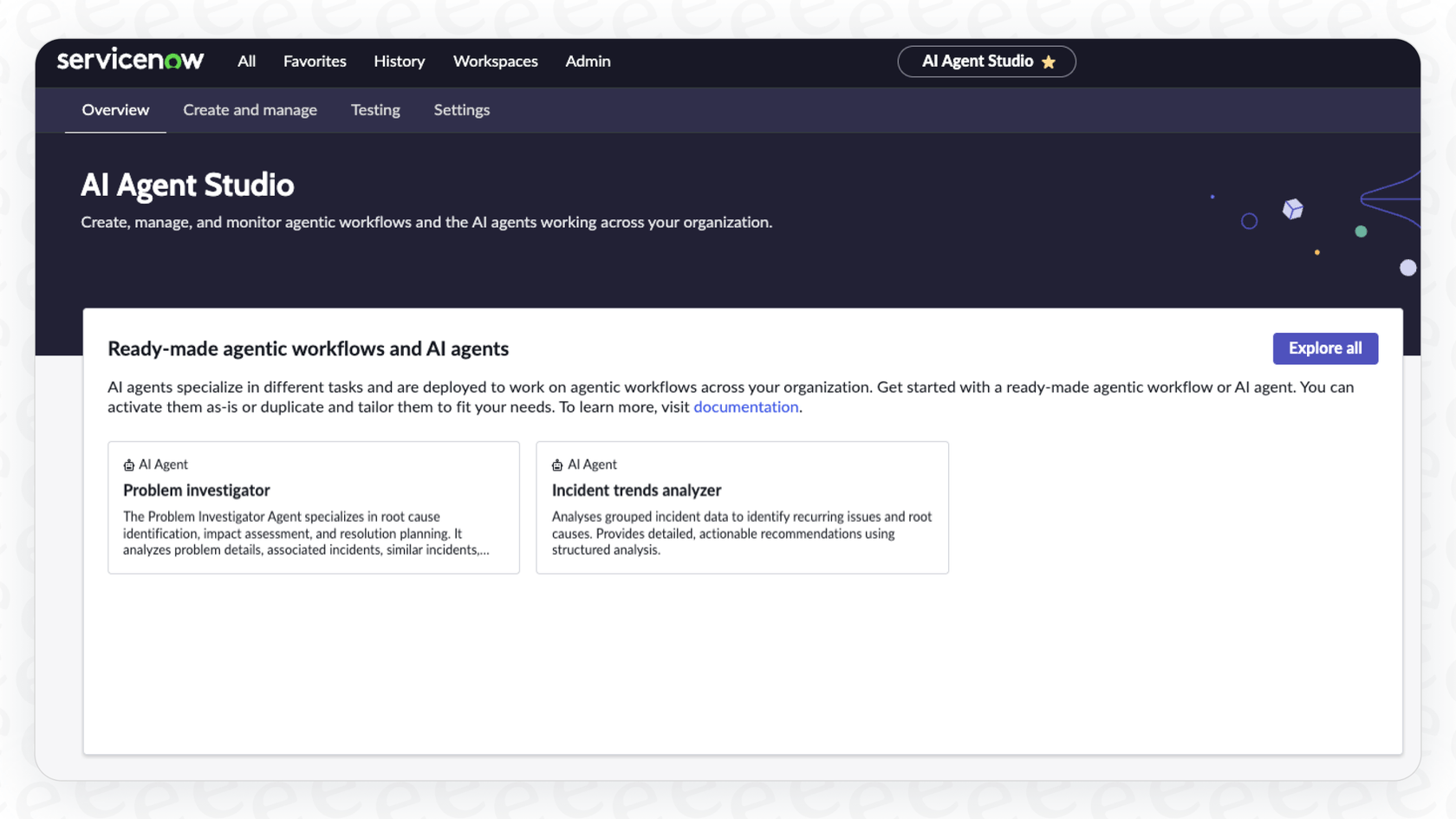Open the Testing tab
1456x819 pixels.
375,110
